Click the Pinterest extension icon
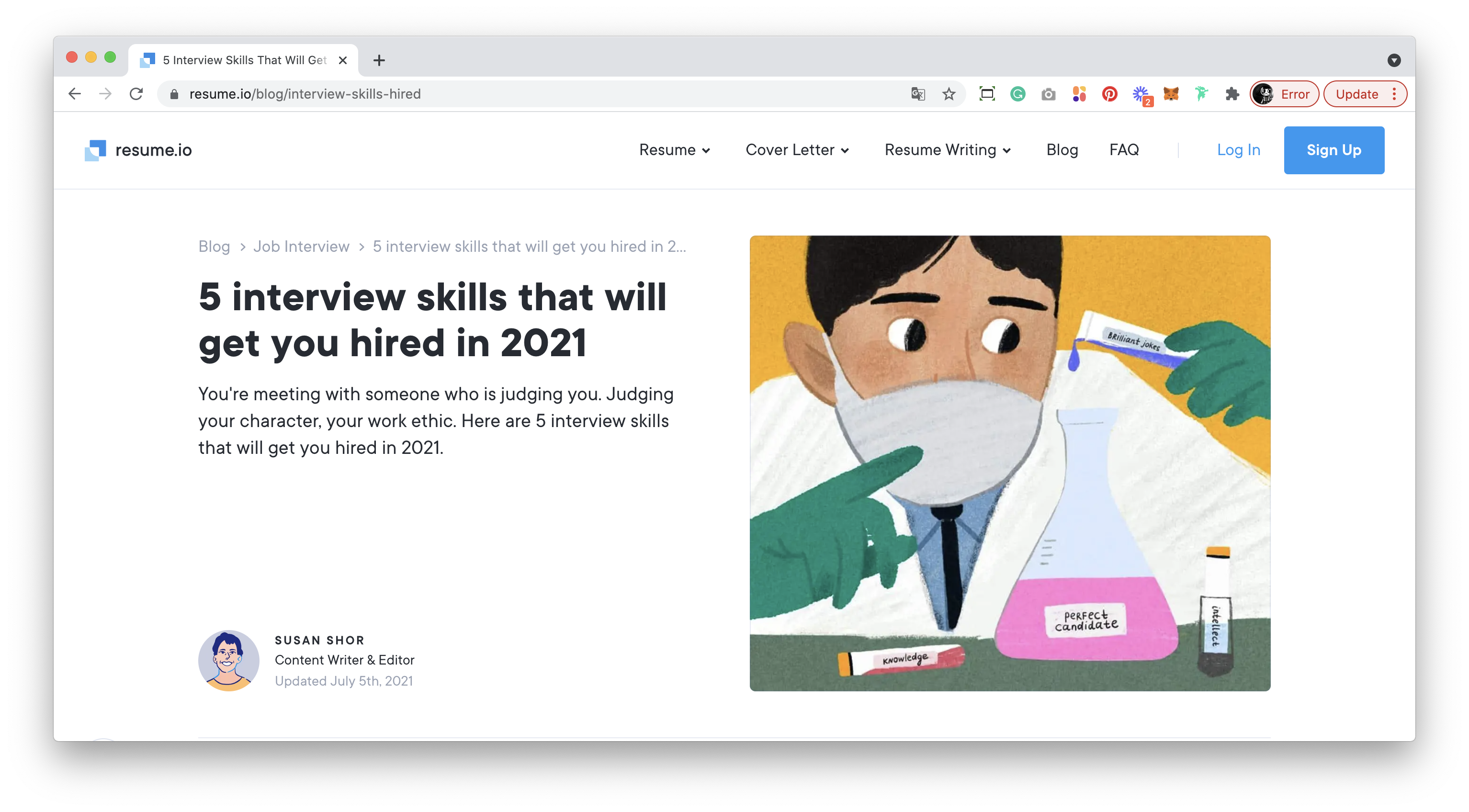 click(1109, 94)
